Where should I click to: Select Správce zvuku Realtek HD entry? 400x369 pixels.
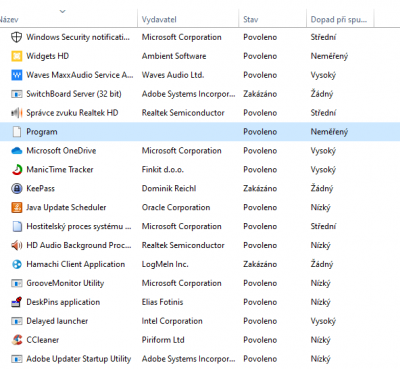coord(72,113)
